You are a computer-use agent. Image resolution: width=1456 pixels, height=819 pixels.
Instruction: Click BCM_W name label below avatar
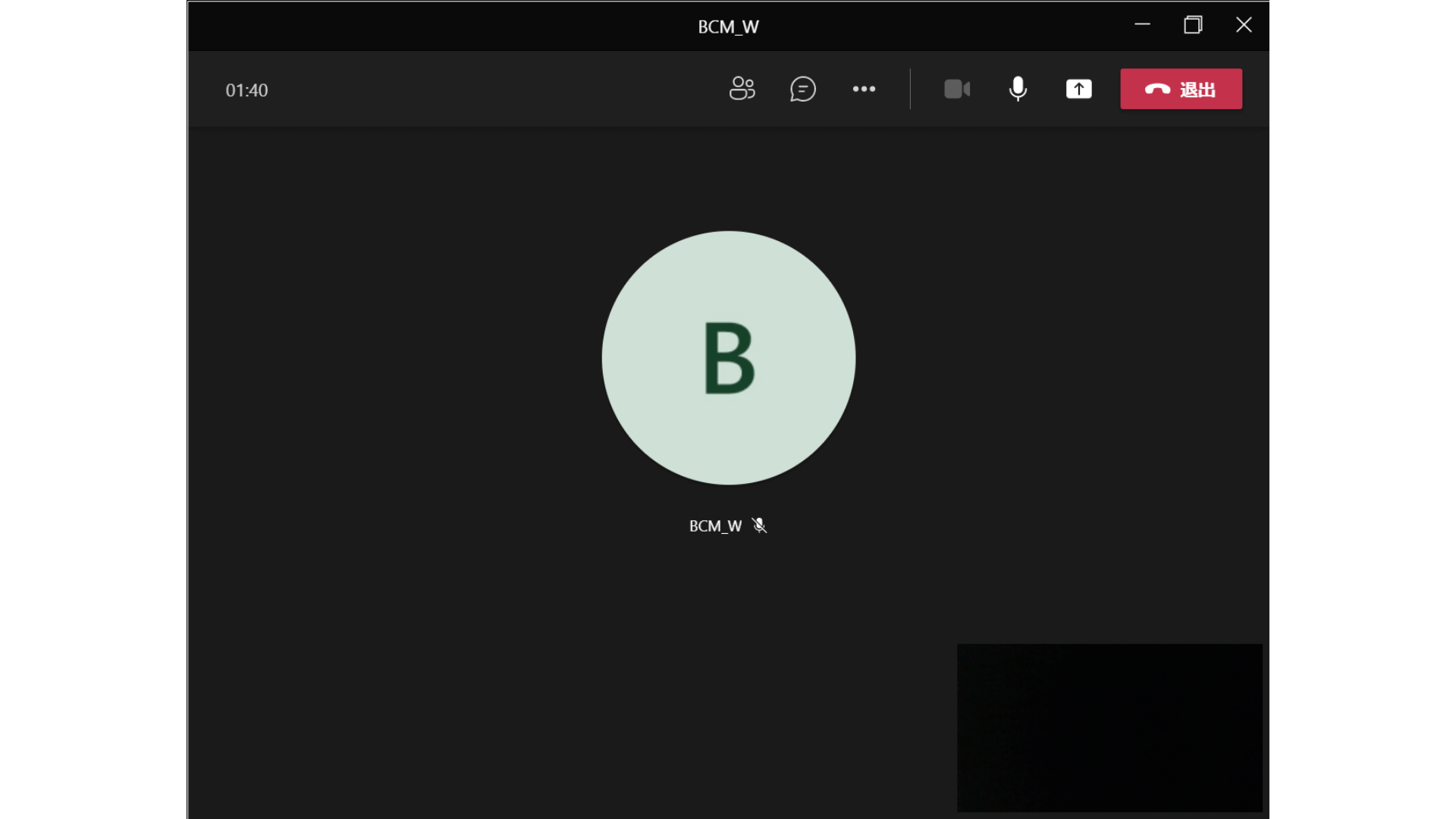[715, 526]
